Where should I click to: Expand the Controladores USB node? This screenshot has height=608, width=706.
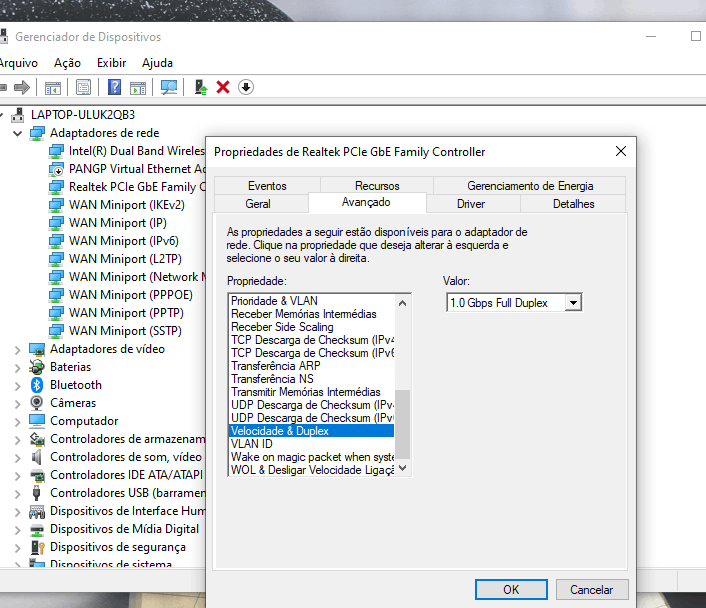pyautogui.click(x=18, y=494)
